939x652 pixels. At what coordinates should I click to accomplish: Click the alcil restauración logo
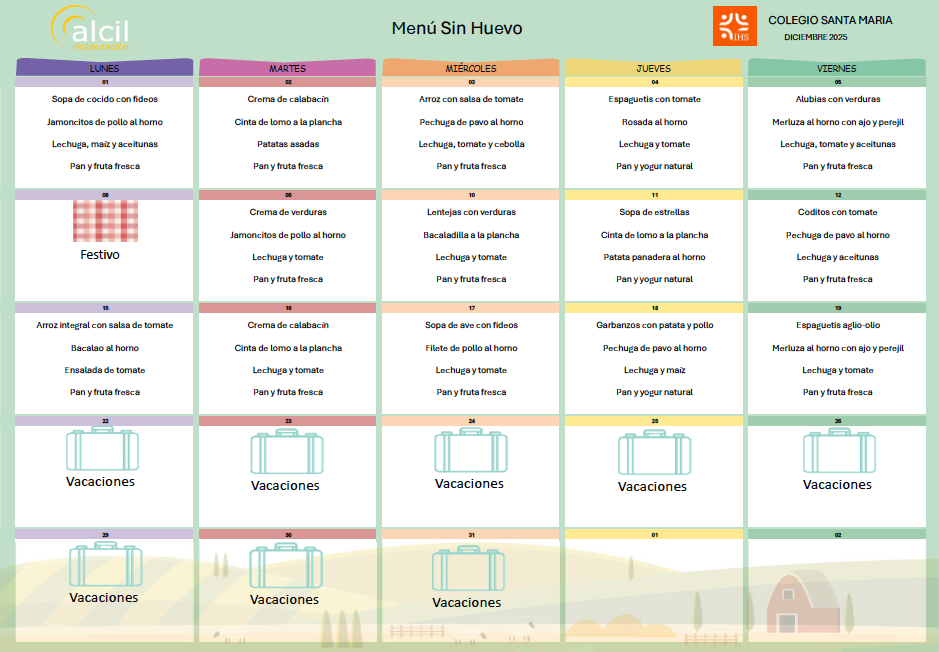[x=92, y=29]
